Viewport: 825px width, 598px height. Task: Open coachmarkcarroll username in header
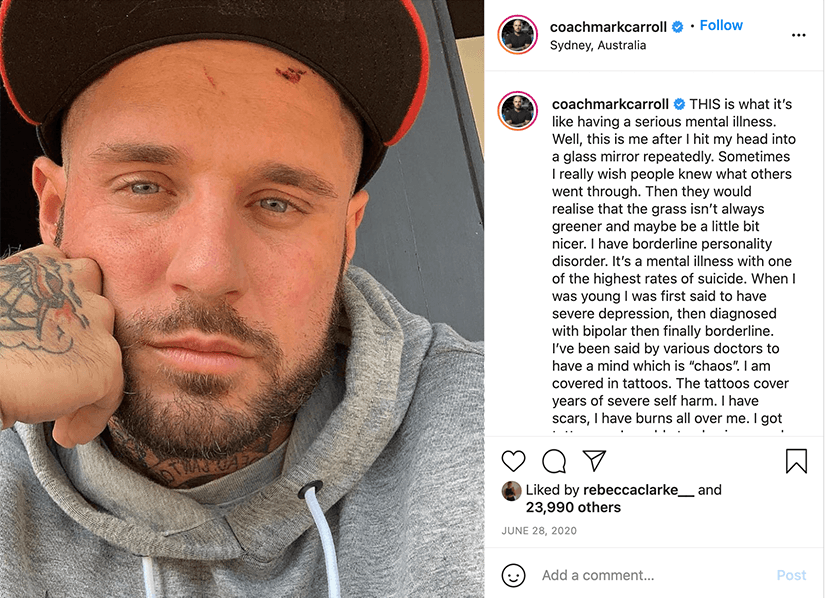608,27
